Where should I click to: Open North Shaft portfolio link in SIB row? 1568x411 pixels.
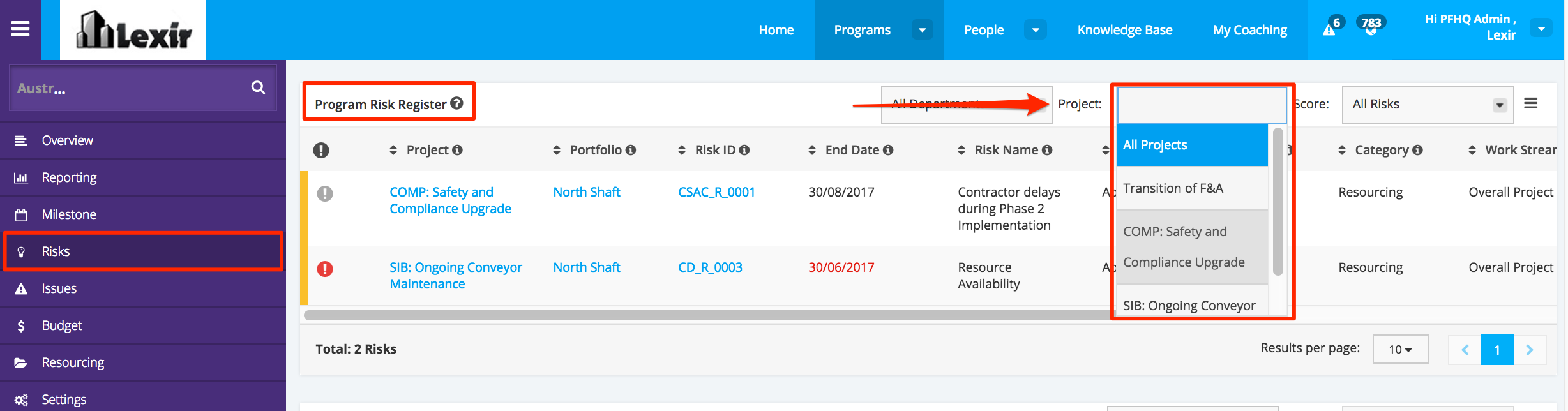[x=587, y=267]
